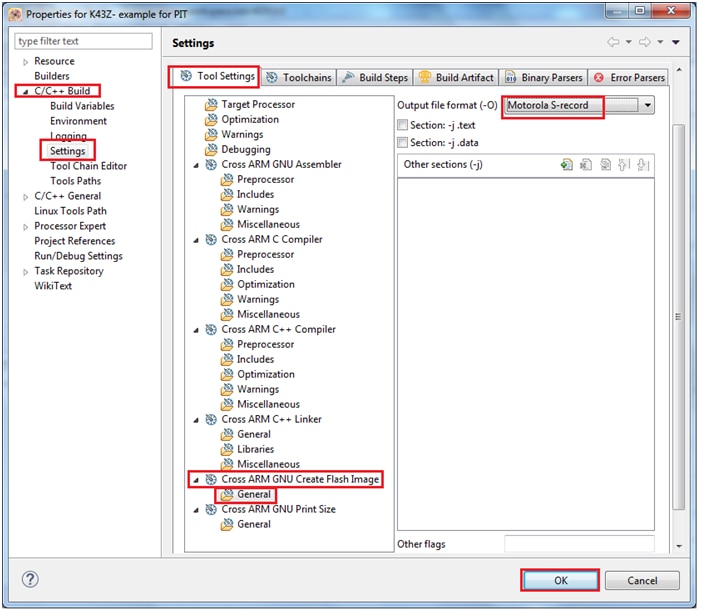The width and height of the screenshot is (701, 612).
Task: Click the help question mark icon
Action: pyautogui.click(x=30, y=579)
